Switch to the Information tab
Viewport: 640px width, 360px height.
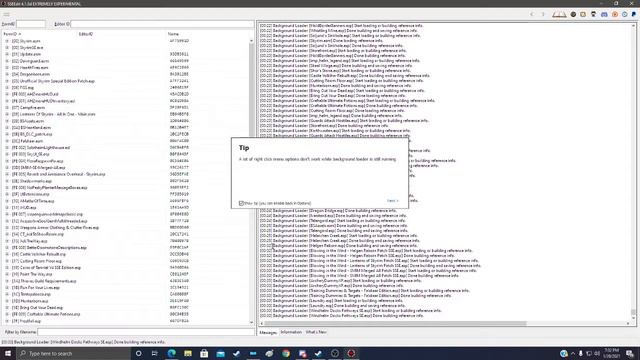[x=291, y=332]
